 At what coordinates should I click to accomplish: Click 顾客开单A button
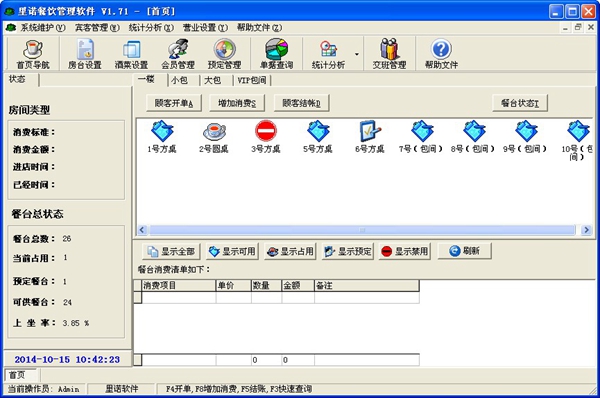[174, 103]
